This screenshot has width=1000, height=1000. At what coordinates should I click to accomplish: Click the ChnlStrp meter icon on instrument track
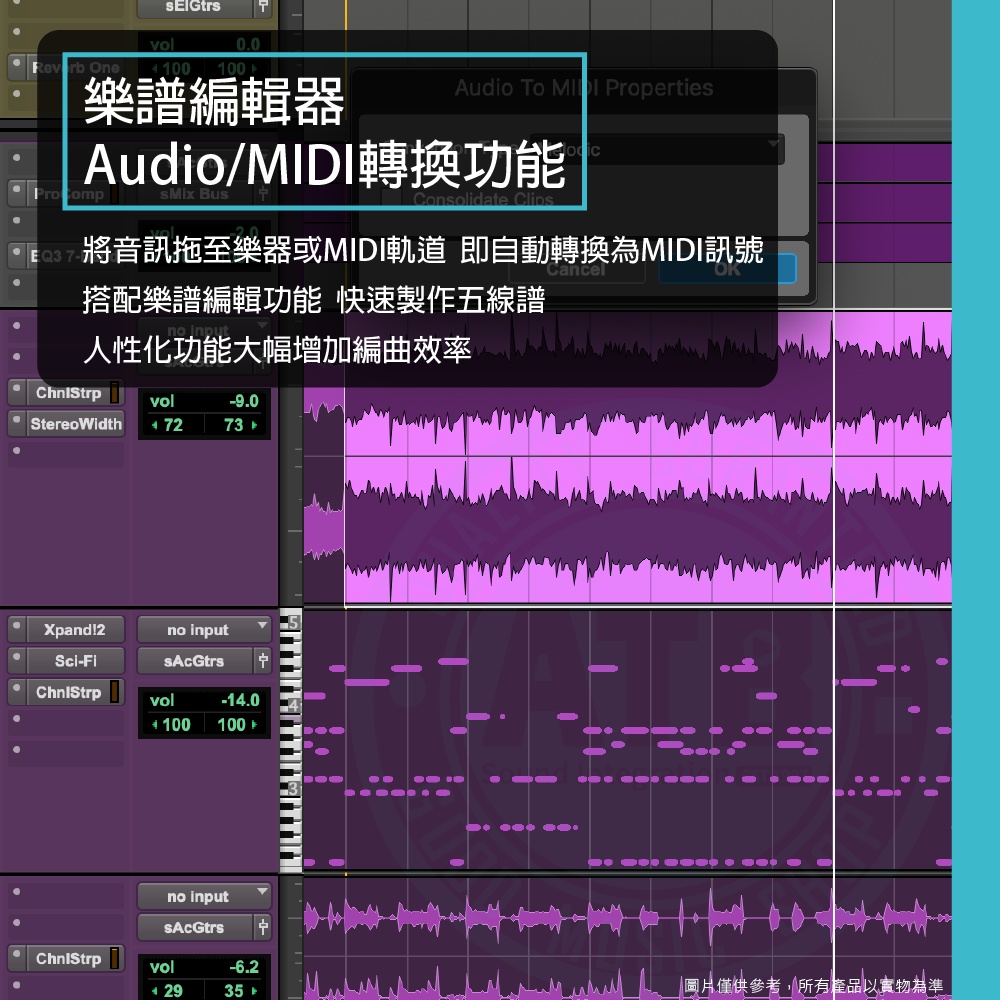pyautogui.click(x=114, y=692)
